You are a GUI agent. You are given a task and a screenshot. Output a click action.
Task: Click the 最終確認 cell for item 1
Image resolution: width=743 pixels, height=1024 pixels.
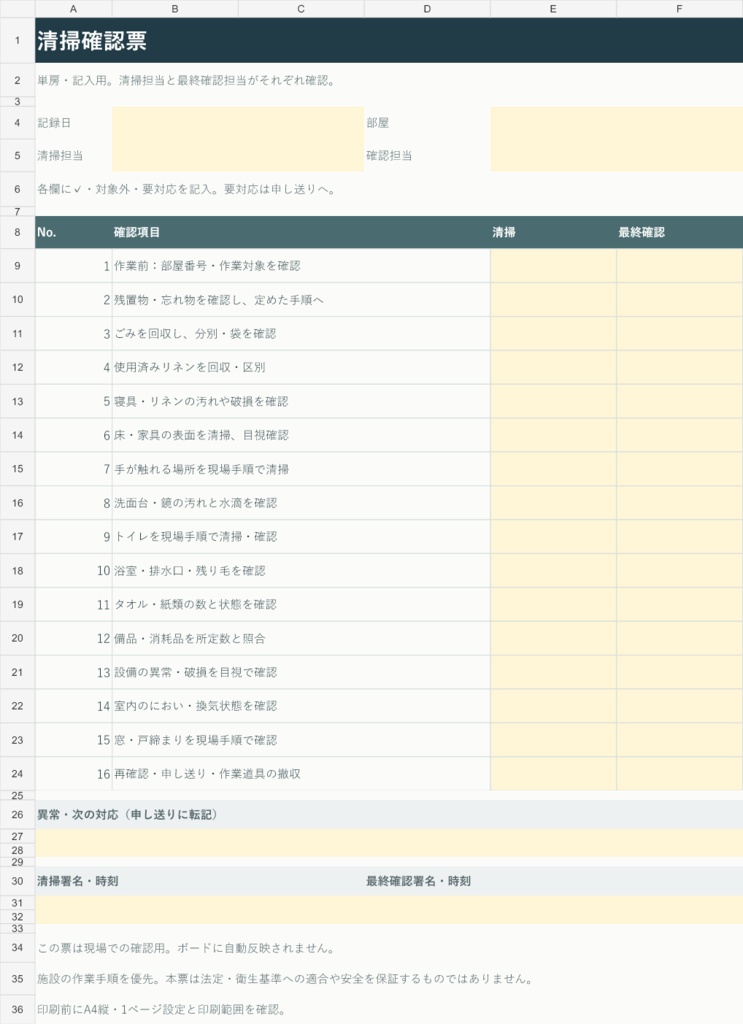pos(679,266)
